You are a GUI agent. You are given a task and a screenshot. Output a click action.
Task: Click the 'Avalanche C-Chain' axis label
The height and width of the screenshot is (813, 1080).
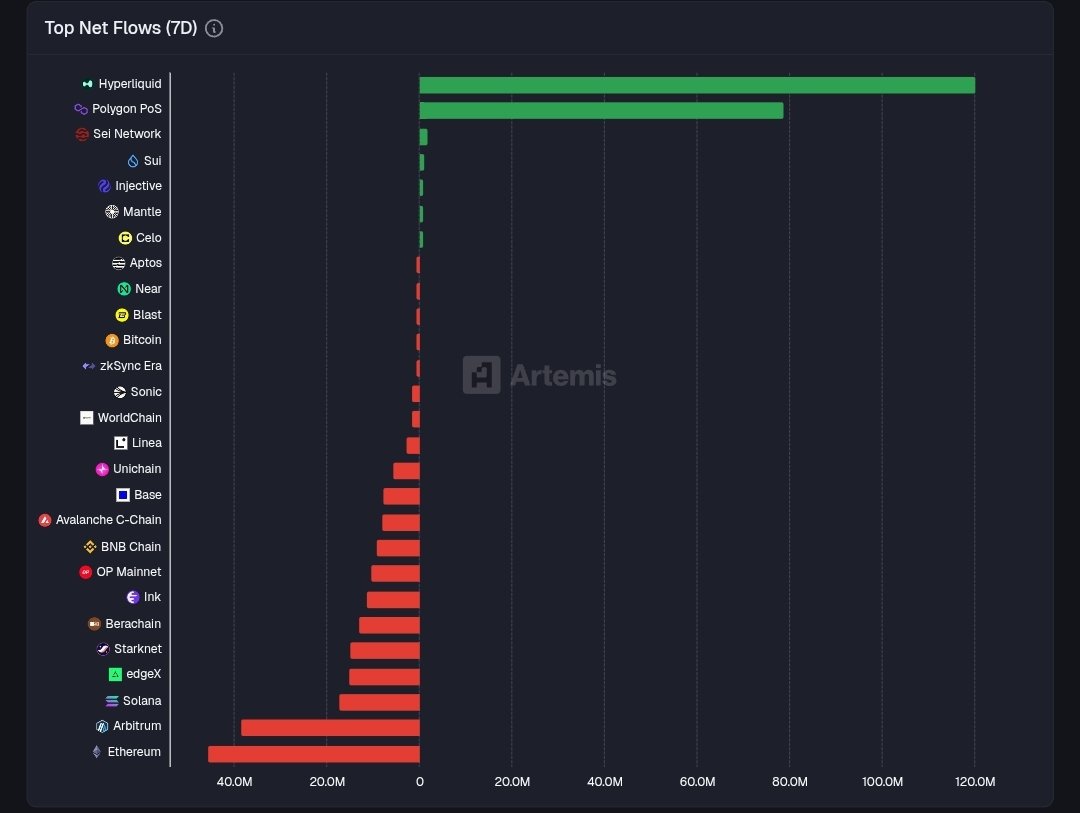pyautogui.click(x=109, y=520)
